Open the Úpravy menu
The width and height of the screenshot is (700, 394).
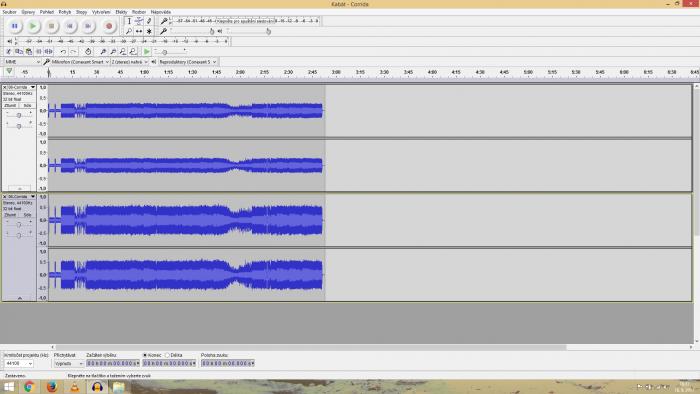(x=28, y=12)
